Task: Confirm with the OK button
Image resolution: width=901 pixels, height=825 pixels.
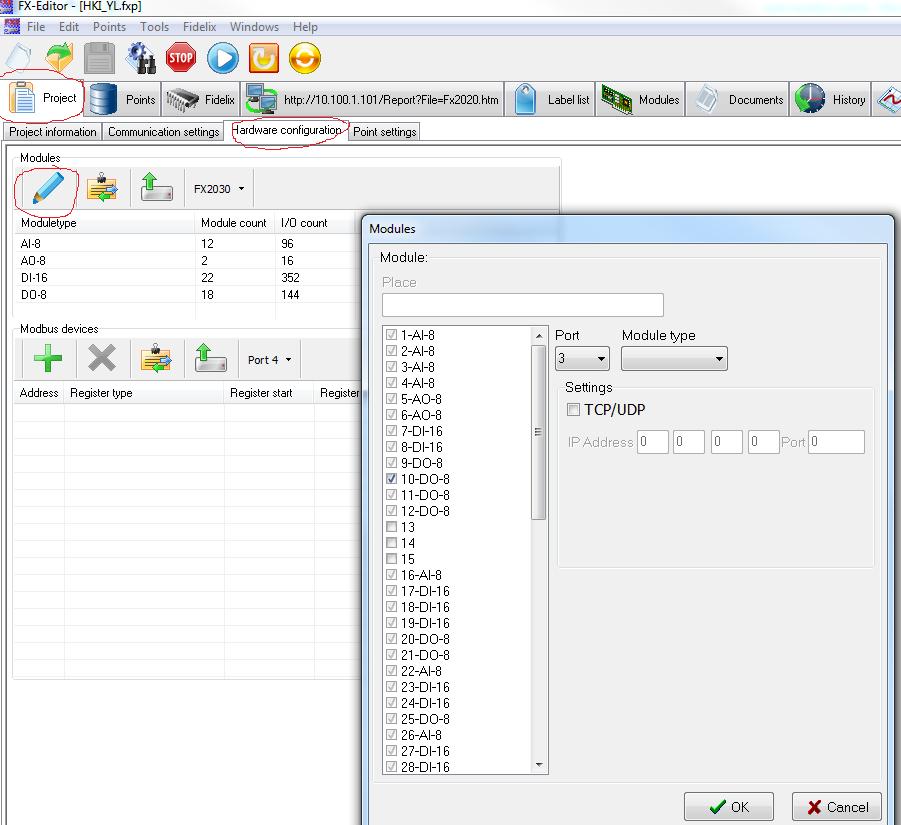Action: [x=728, y=807]
